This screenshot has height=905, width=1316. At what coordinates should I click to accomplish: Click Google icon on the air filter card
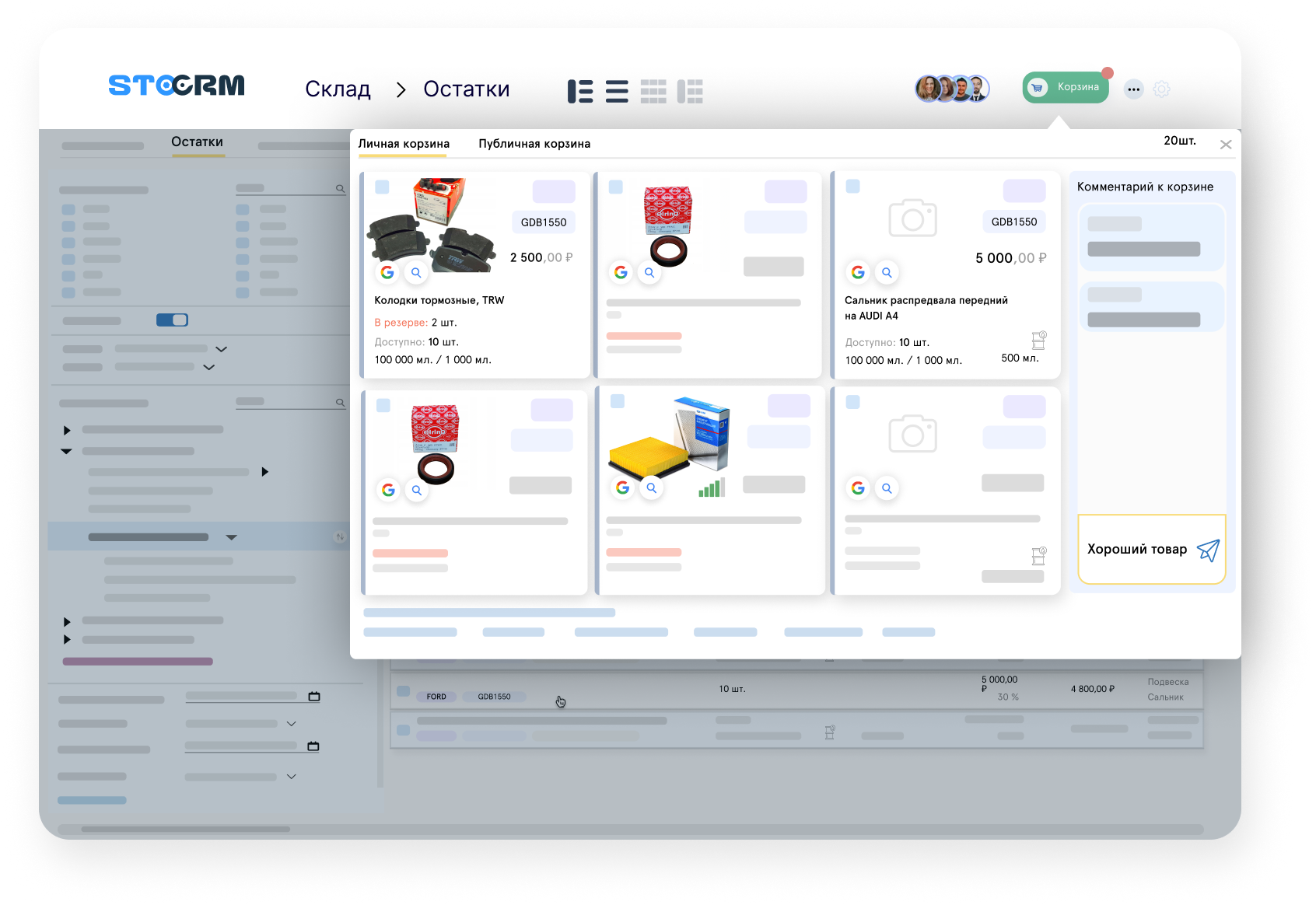click(x=622, y=487)
